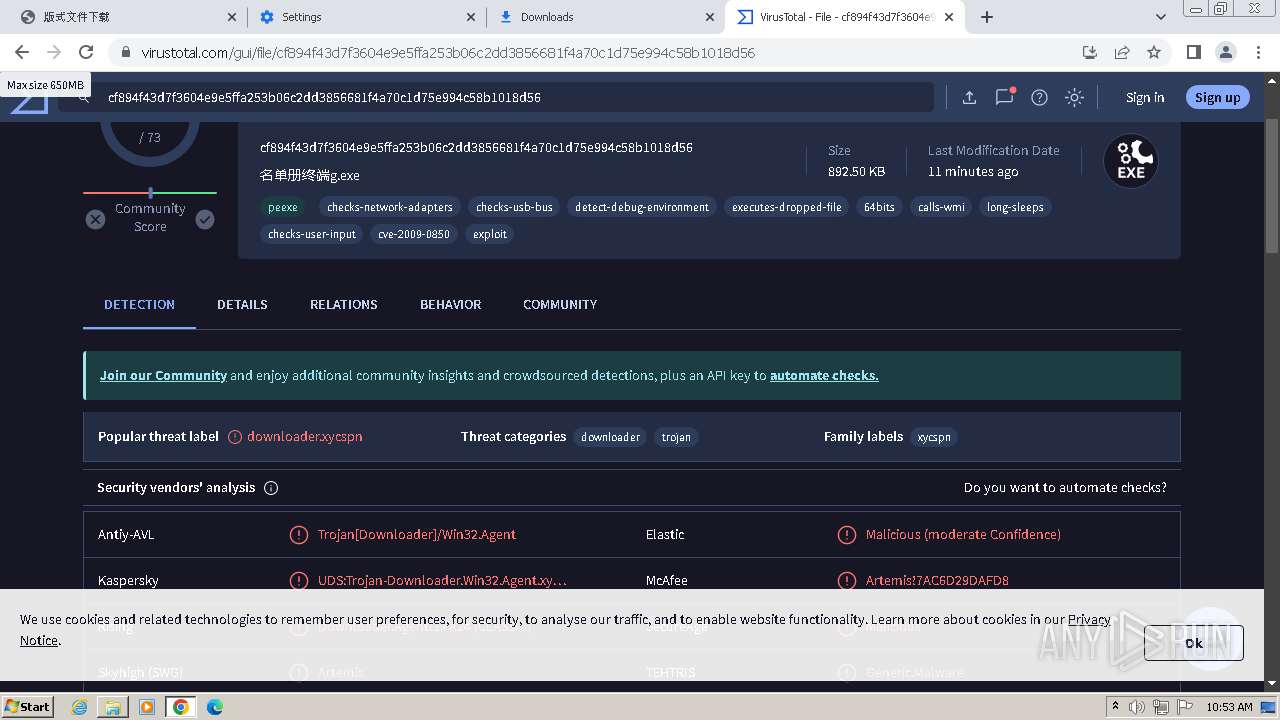
Task: Open Microsoft Edge from the taskbar
Action: point(214,707)
